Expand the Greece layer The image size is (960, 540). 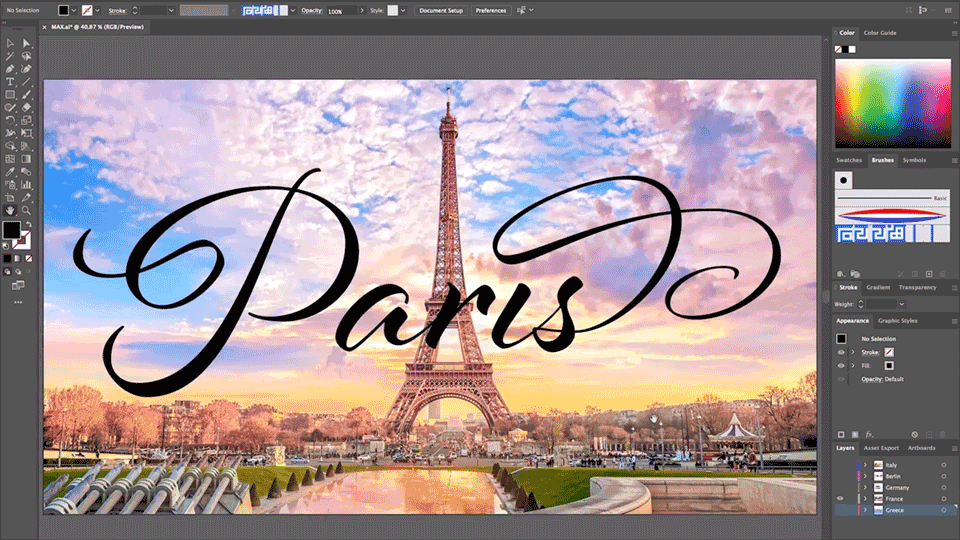point(865,510)
